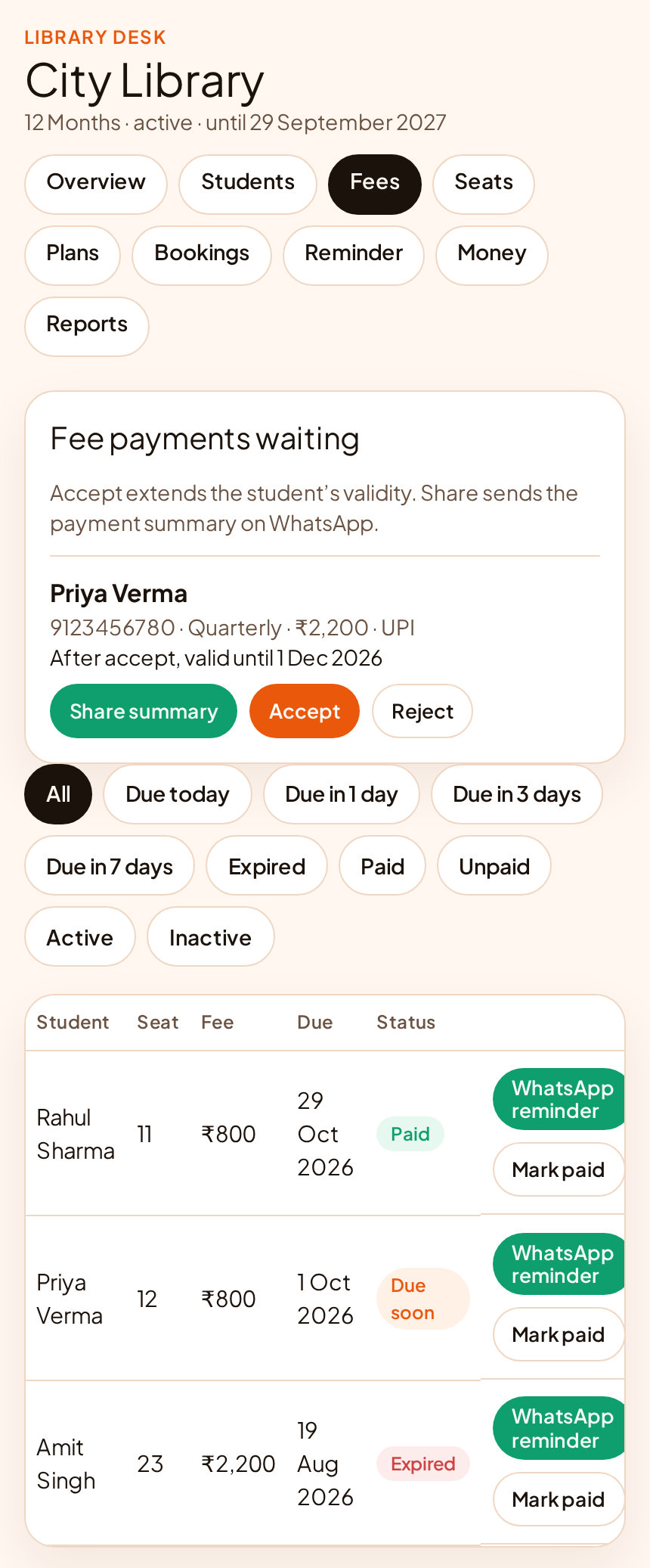Filter by Unpaid status
650x1568 pixels.
(x=494, y=866)
